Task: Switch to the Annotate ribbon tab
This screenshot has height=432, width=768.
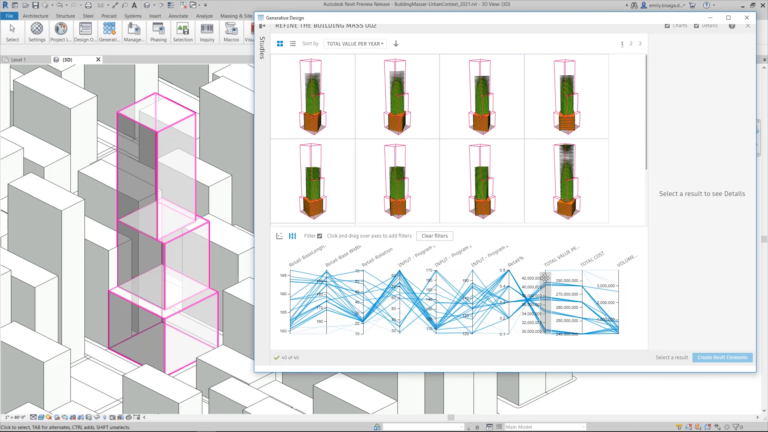Action: 178,16
